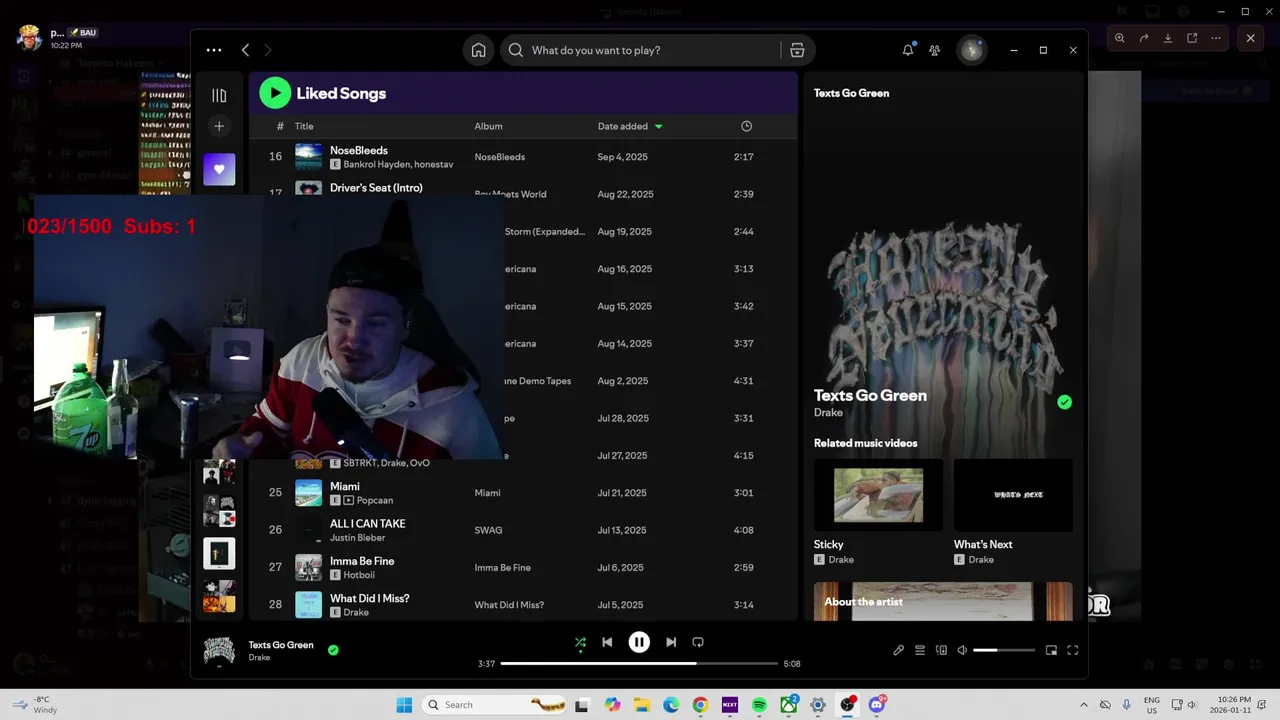Open File Explorer from the taskbar
1280x720 pixels.
[641, 705]
